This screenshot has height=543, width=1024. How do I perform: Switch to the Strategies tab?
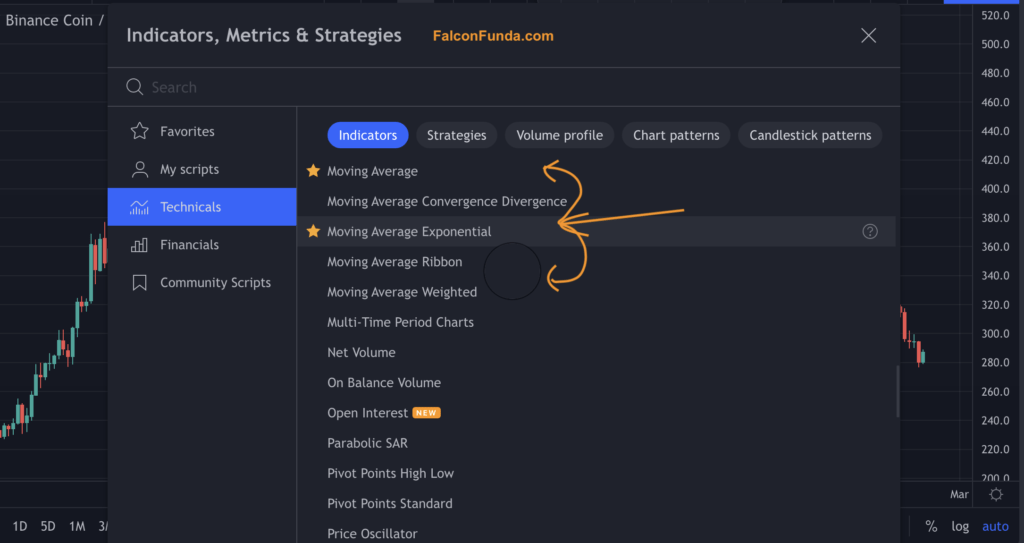tap(456, 135)
